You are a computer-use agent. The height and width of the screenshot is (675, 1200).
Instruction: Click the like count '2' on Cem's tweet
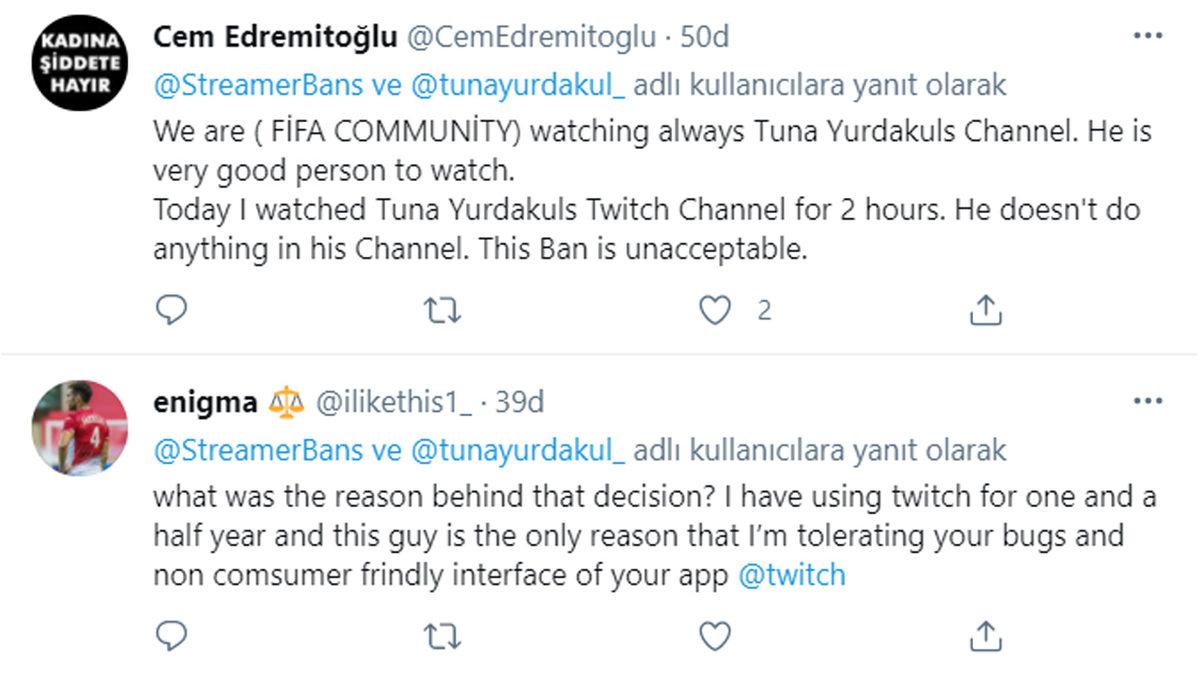(762, 310)
